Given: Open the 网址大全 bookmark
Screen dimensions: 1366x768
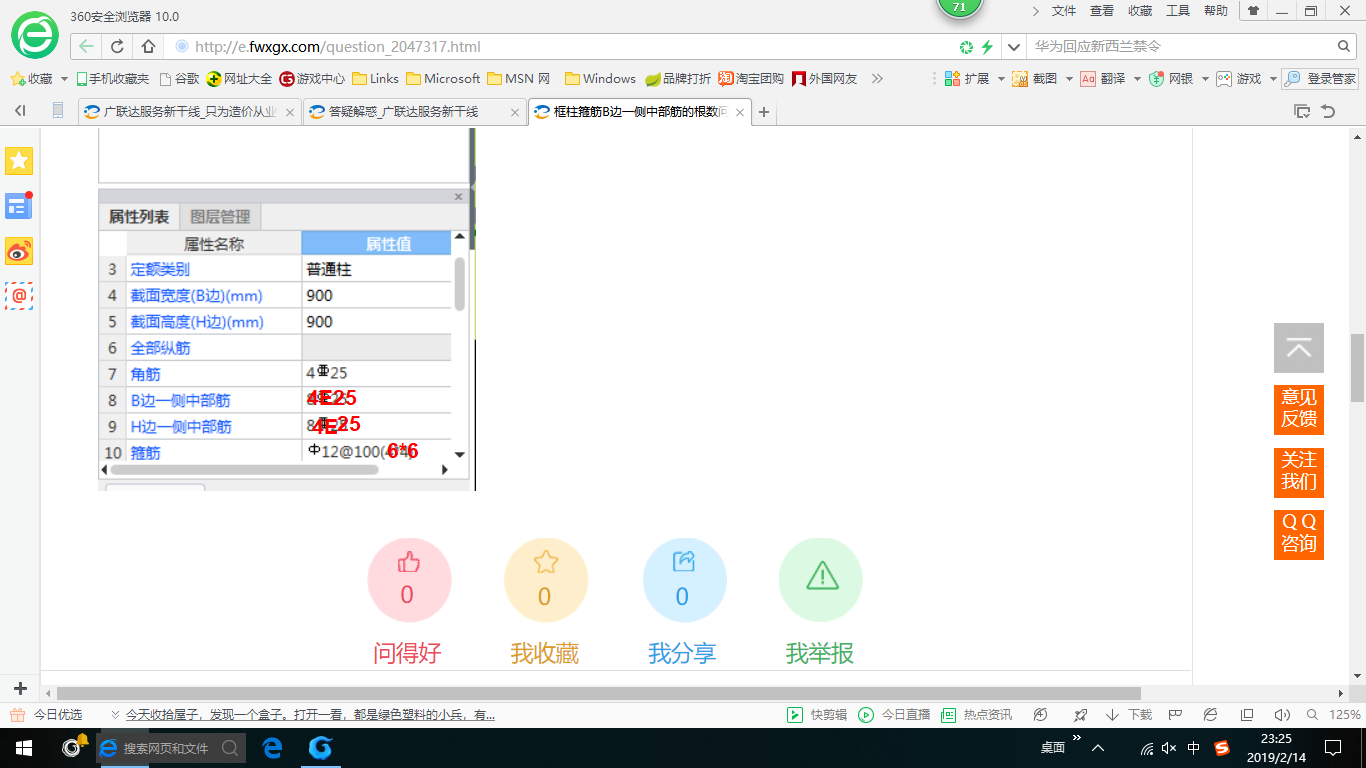Looking at the screenshot, I should [239, 79].
